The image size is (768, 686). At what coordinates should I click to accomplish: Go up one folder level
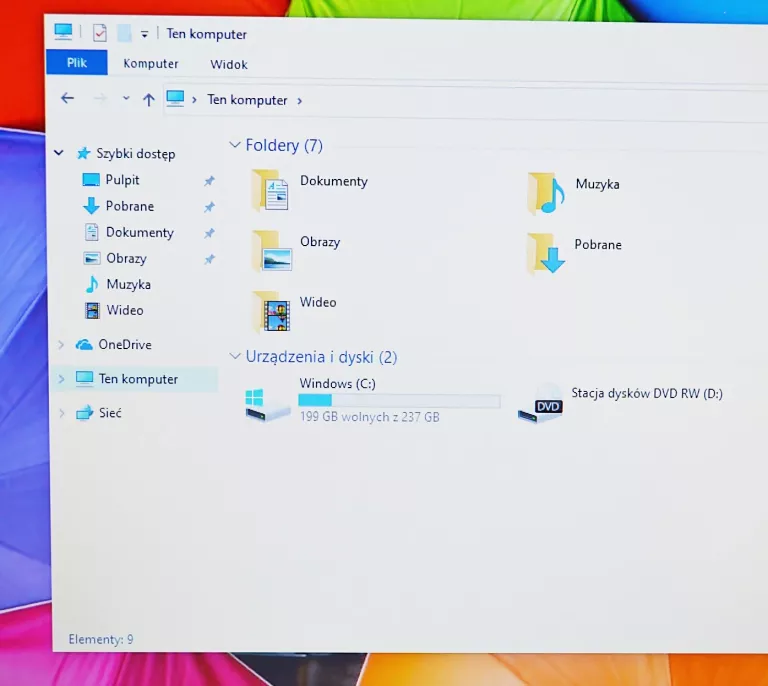(148, 100)
